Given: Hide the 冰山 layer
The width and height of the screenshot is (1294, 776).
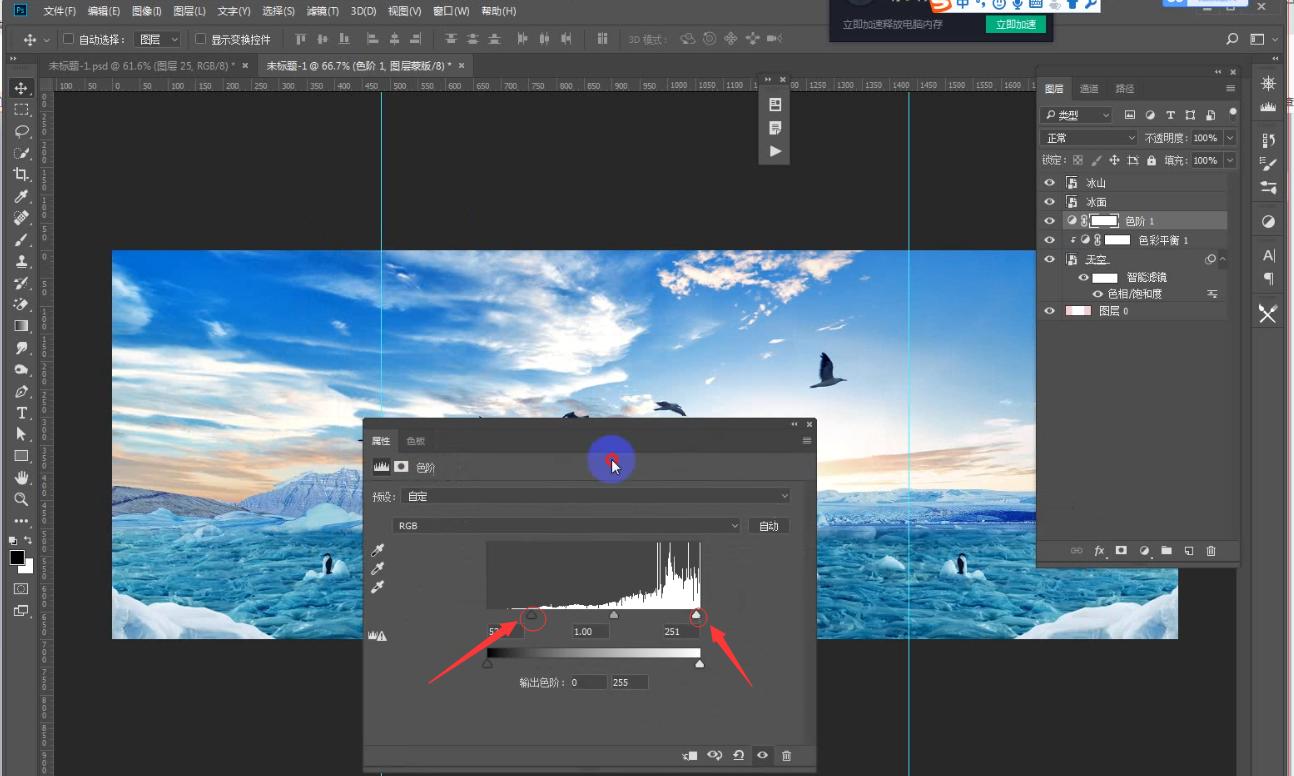Looking at the screenshot, I should (x=1049, y=183).
